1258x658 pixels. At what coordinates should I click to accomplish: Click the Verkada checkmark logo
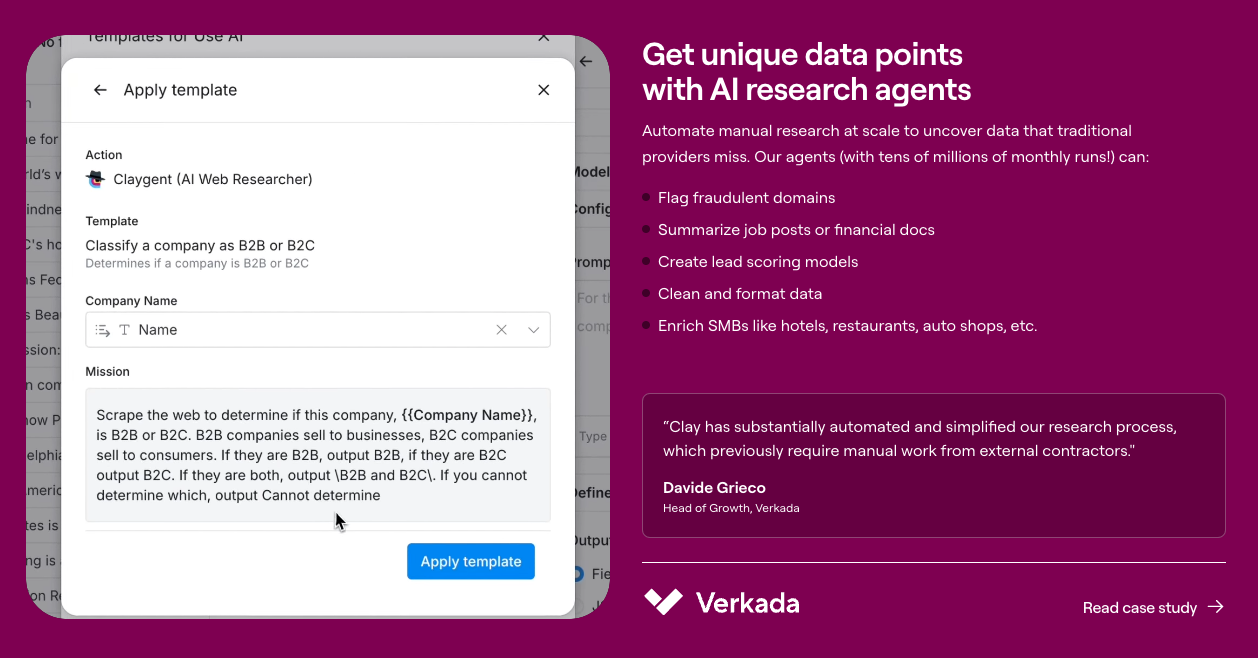tap(663, 602)
